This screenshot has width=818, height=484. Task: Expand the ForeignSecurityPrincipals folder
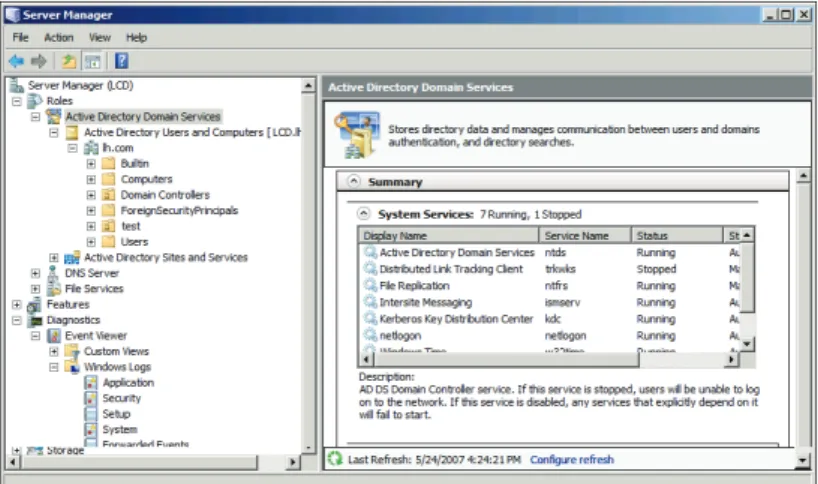91,211
